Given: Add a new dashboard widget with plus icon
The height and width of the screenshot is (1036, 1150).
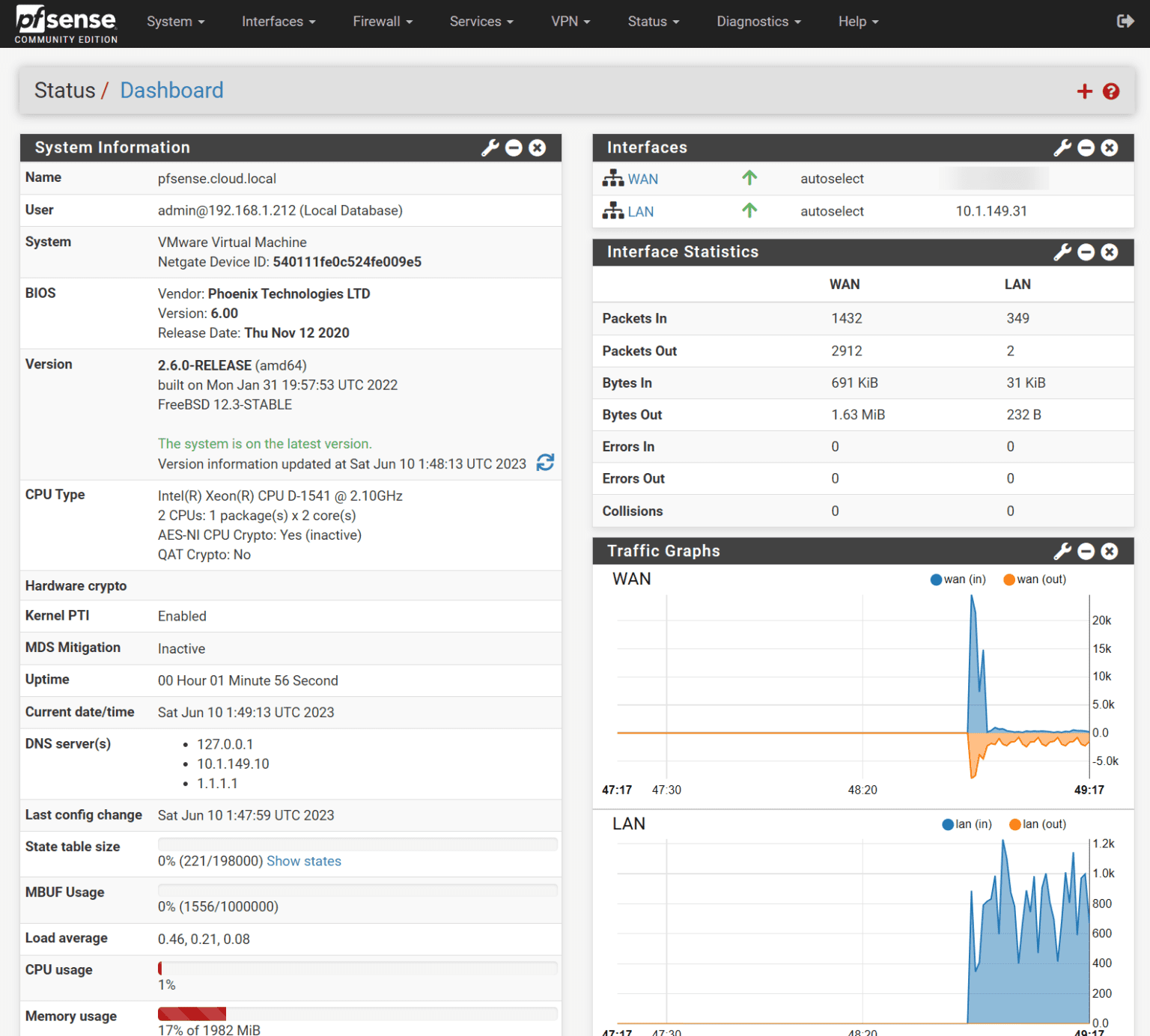Looking at the screenshot, I should [1084, 91].
